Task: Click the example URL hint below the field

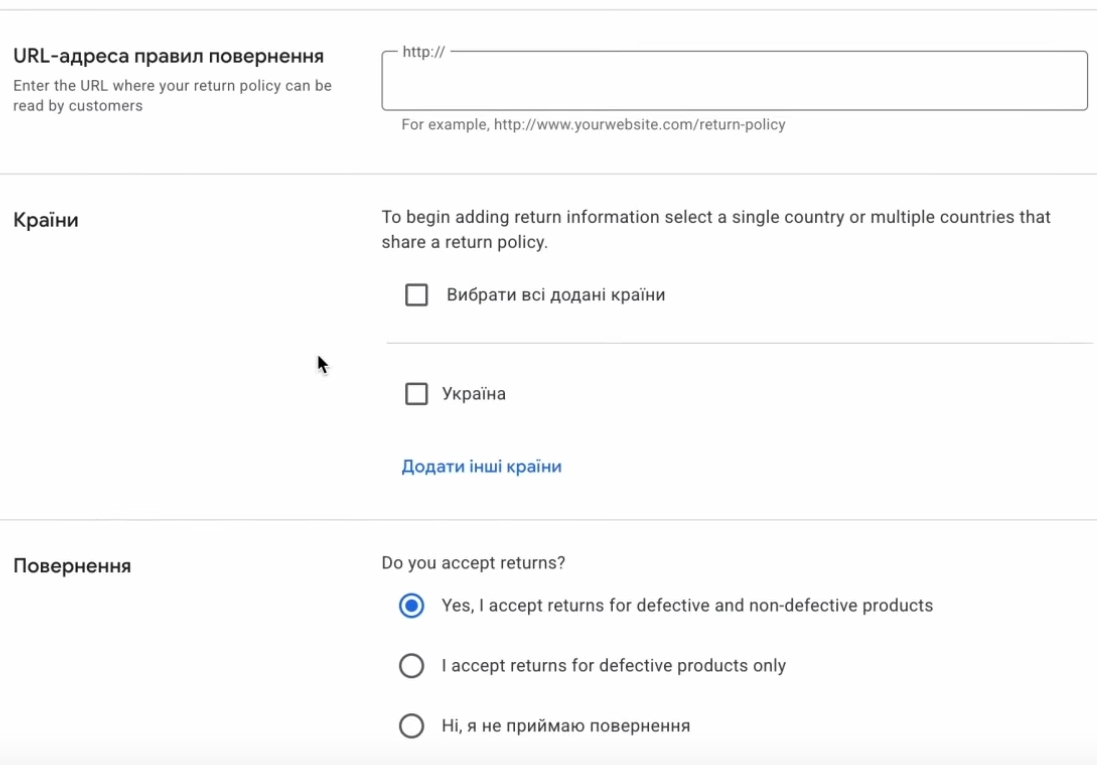Action: [593, 125]
